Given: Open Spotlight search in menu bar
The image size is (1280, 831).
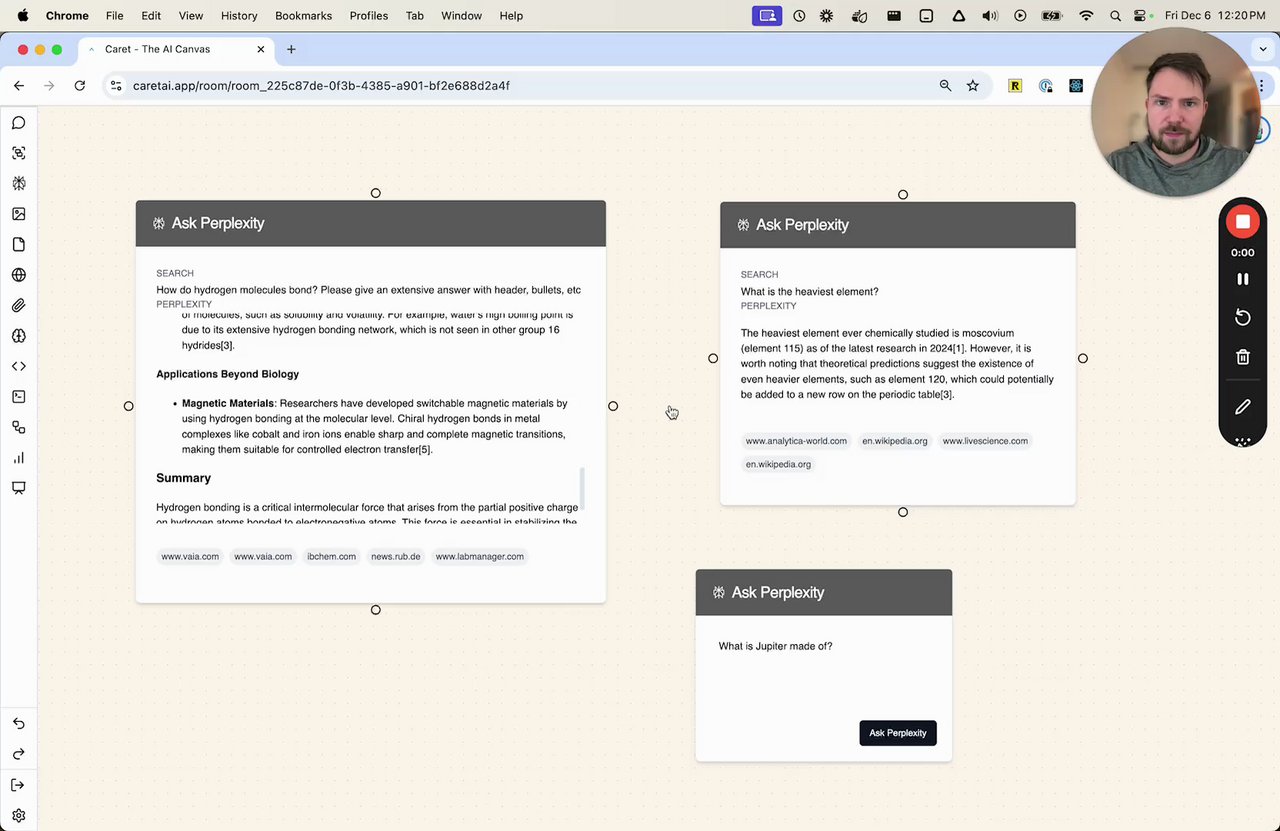Looking at the screenshot, I should point(1115,16).
